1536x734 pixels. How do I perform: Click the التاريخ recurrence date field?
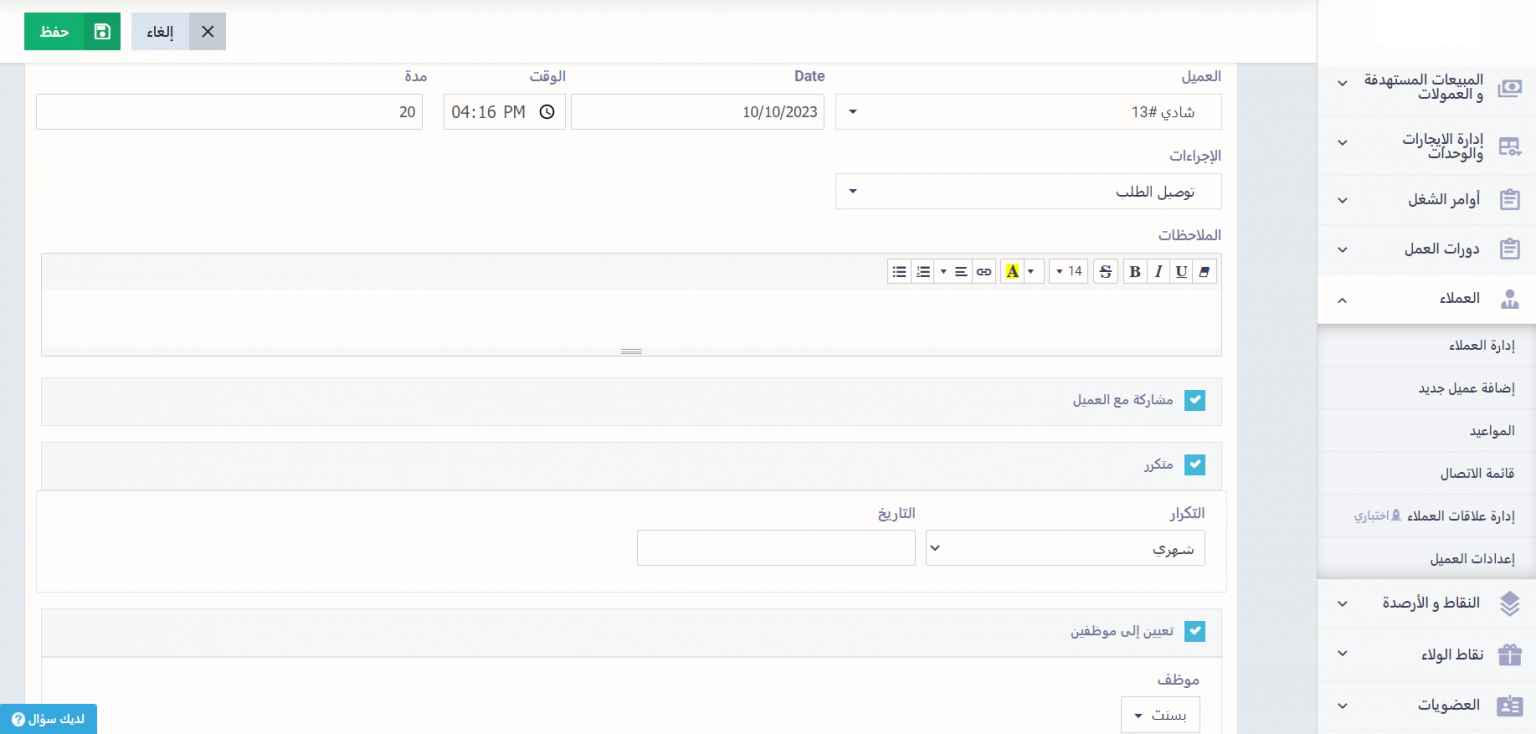tap(776, 548)
